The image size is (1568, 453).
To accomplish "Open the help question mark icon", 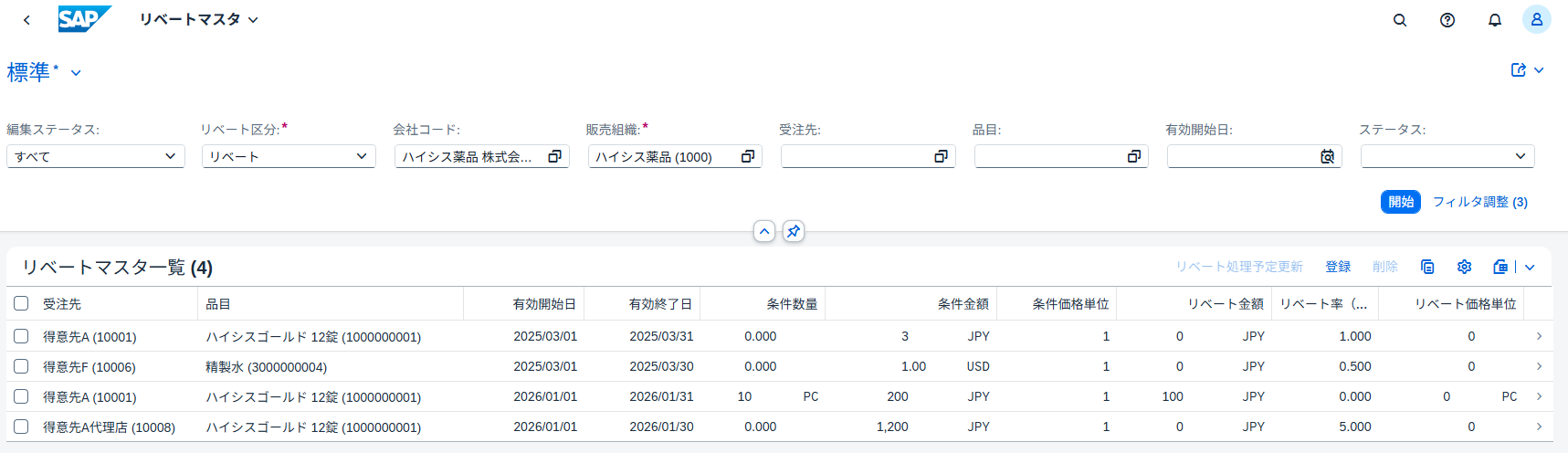I will point(1447,19).
